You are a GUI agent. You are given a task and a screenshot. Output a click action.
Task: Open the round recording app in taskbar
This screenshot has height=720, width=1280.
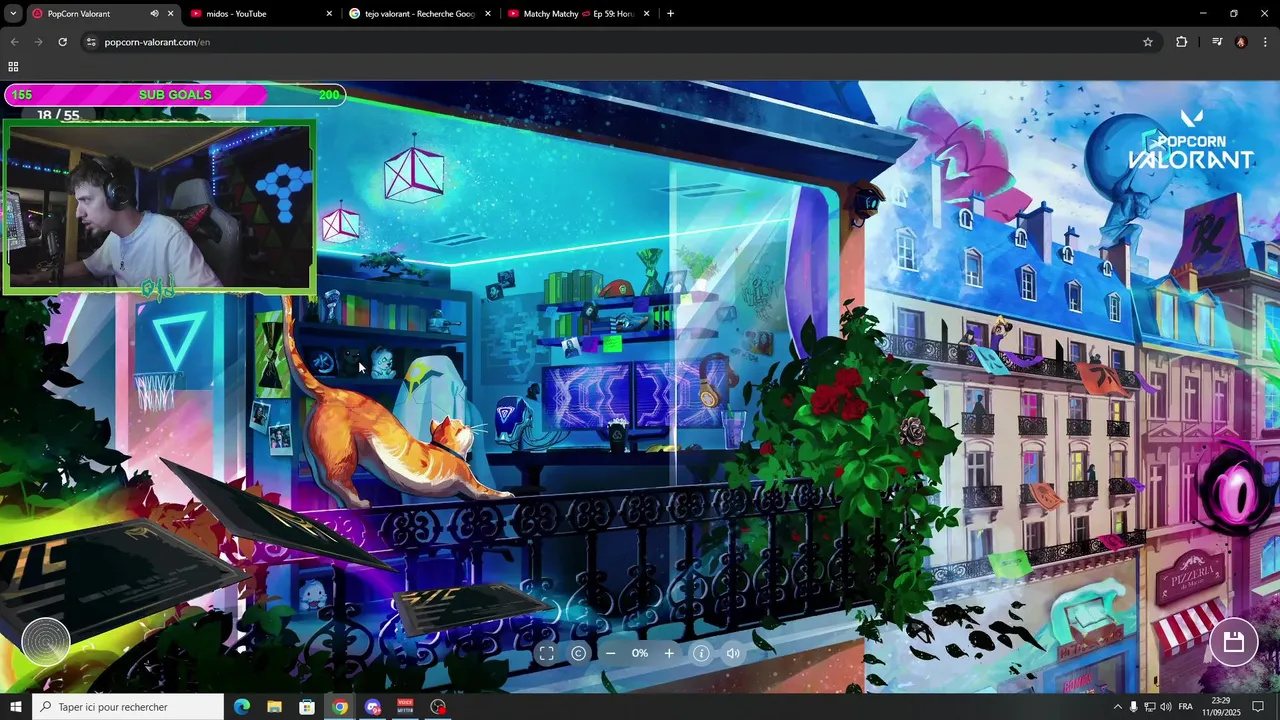pos(438,707)
